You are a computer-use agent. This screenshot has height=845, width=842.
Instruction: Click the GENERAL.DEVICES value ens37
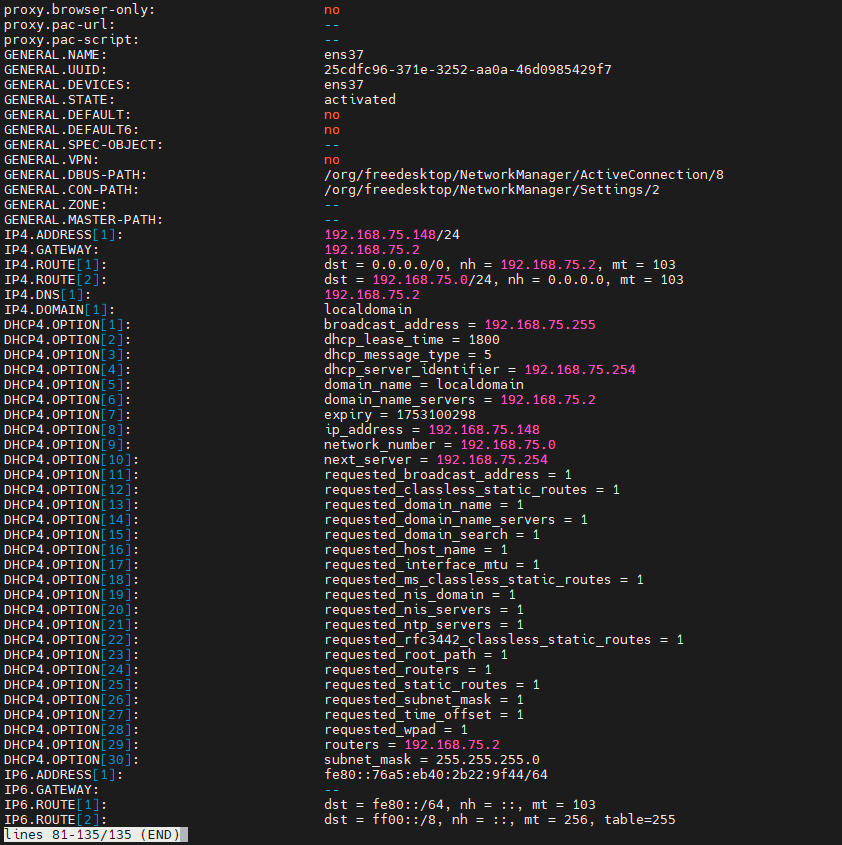click(343, 85)
